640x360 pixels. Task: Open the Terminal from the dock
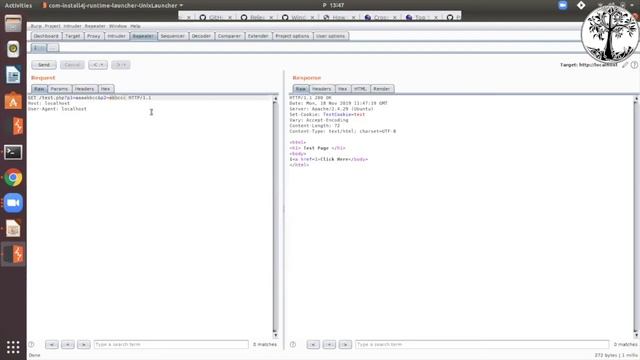13,152
